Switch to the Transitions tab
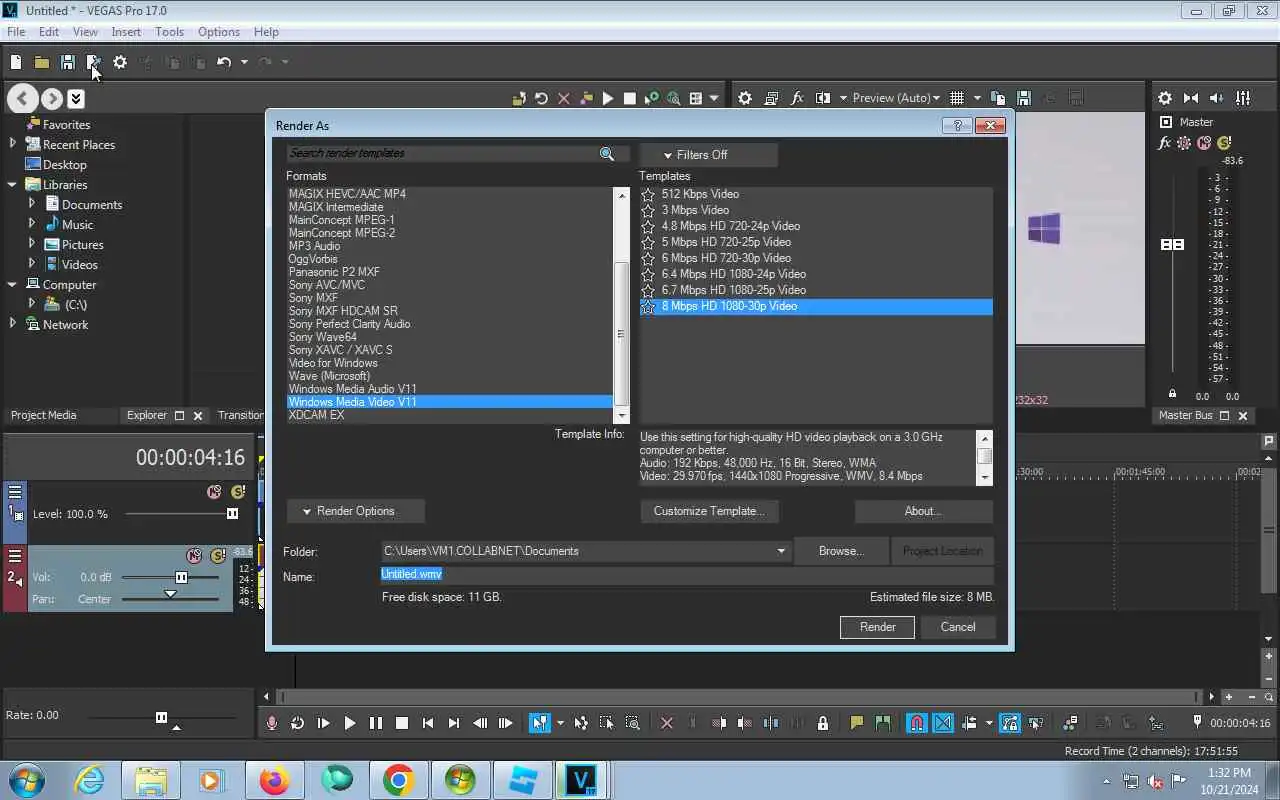The height and width of the screenshot is (800, 1280). [x=241, y=415]
